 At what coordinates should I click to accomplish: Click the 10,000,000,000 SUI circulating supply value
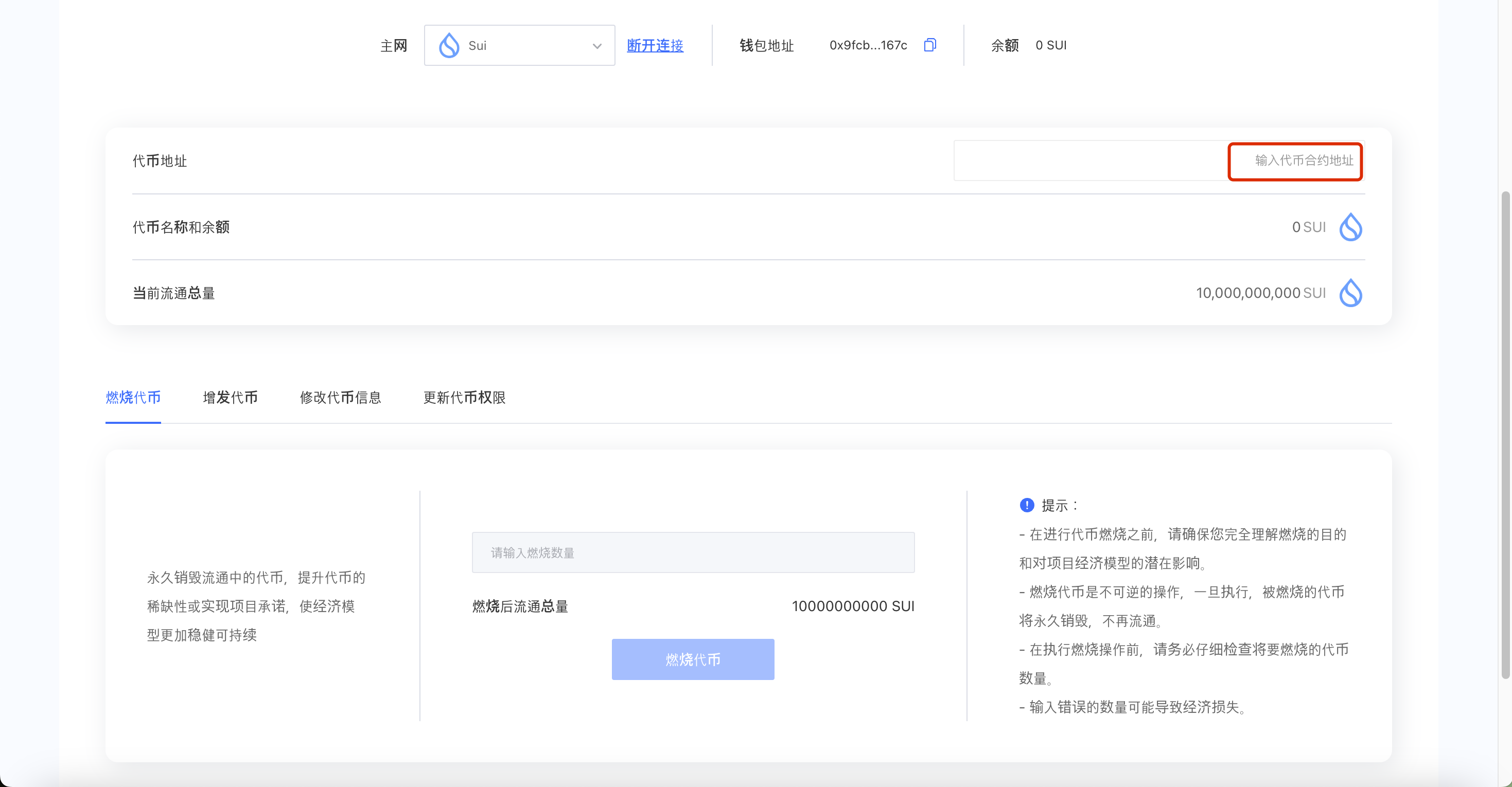1261,293
